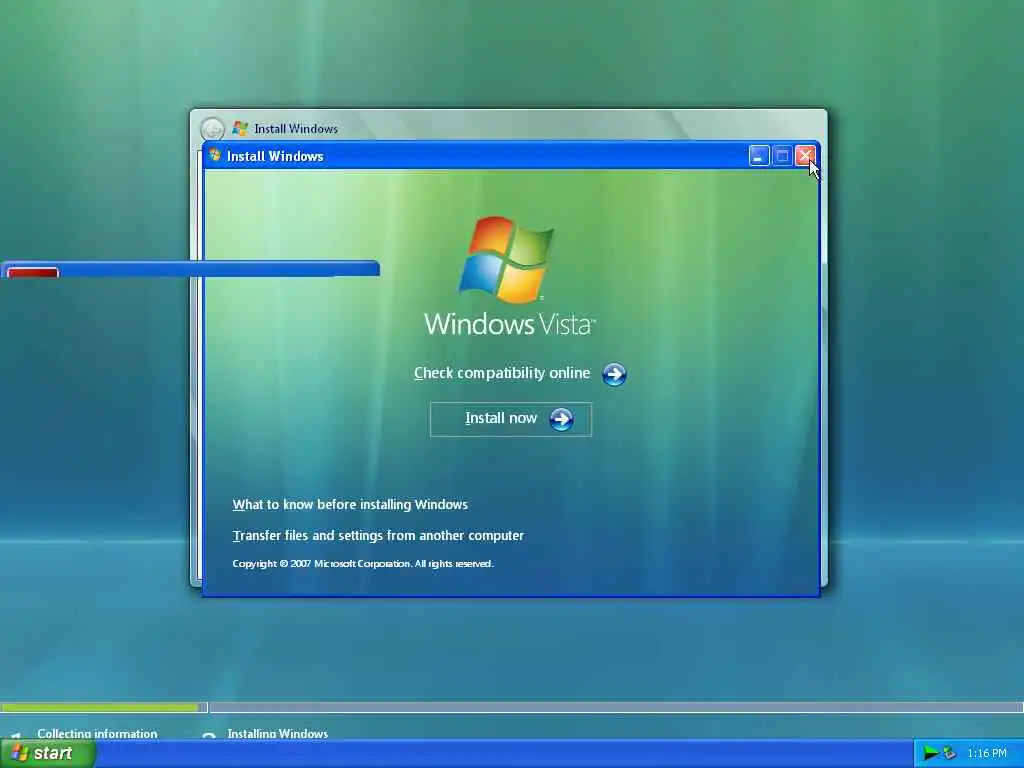1024x768 pixels.
Task: Click the Installing Windows step label
Action: pos(278,733)
